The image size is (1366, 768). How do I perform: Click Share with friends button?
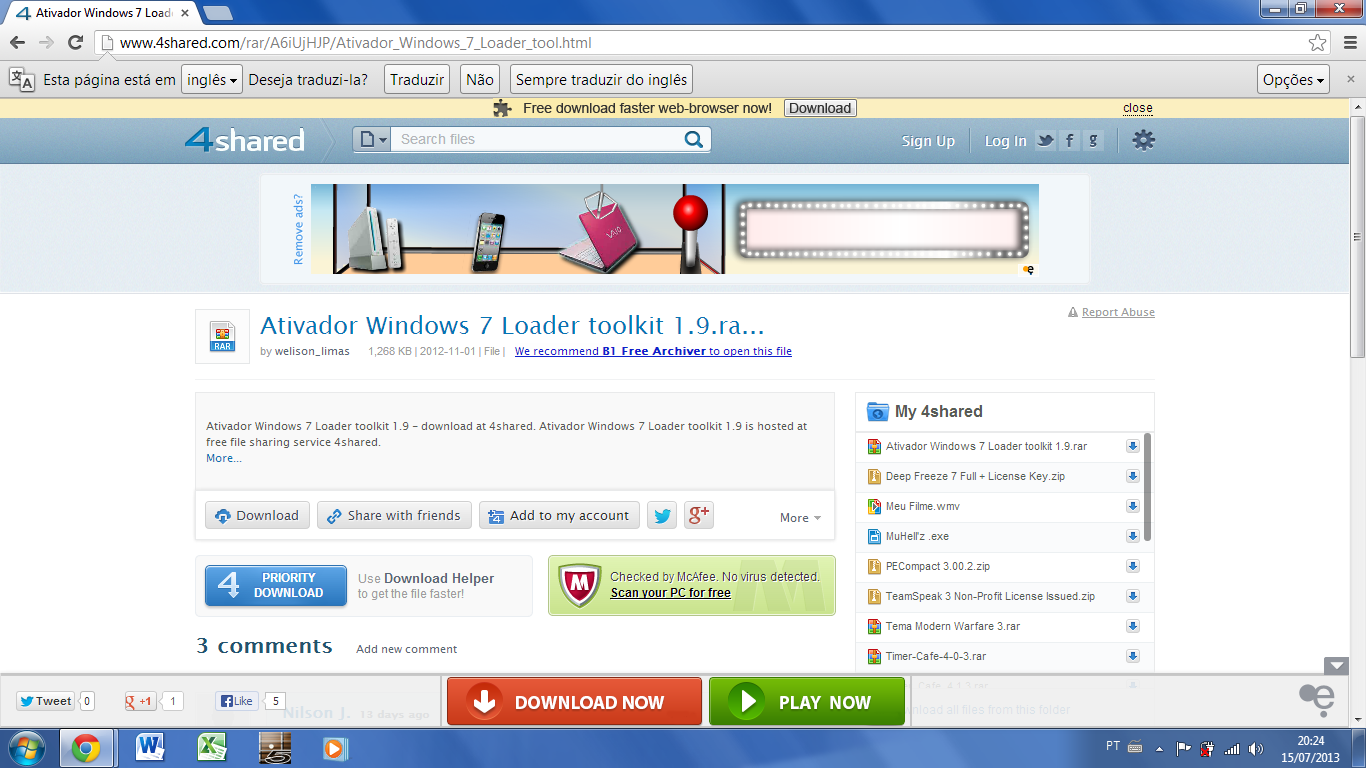click(x=394, y=516)
